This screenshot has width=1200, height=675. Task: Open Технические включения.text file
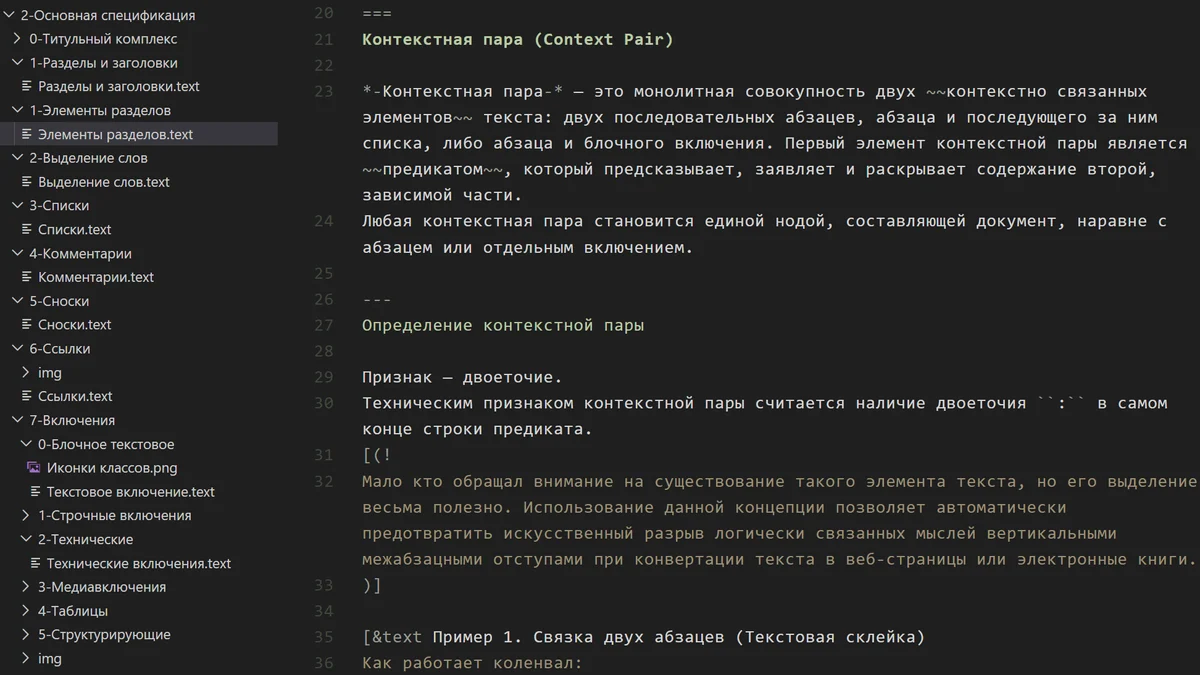pos(139,564)
